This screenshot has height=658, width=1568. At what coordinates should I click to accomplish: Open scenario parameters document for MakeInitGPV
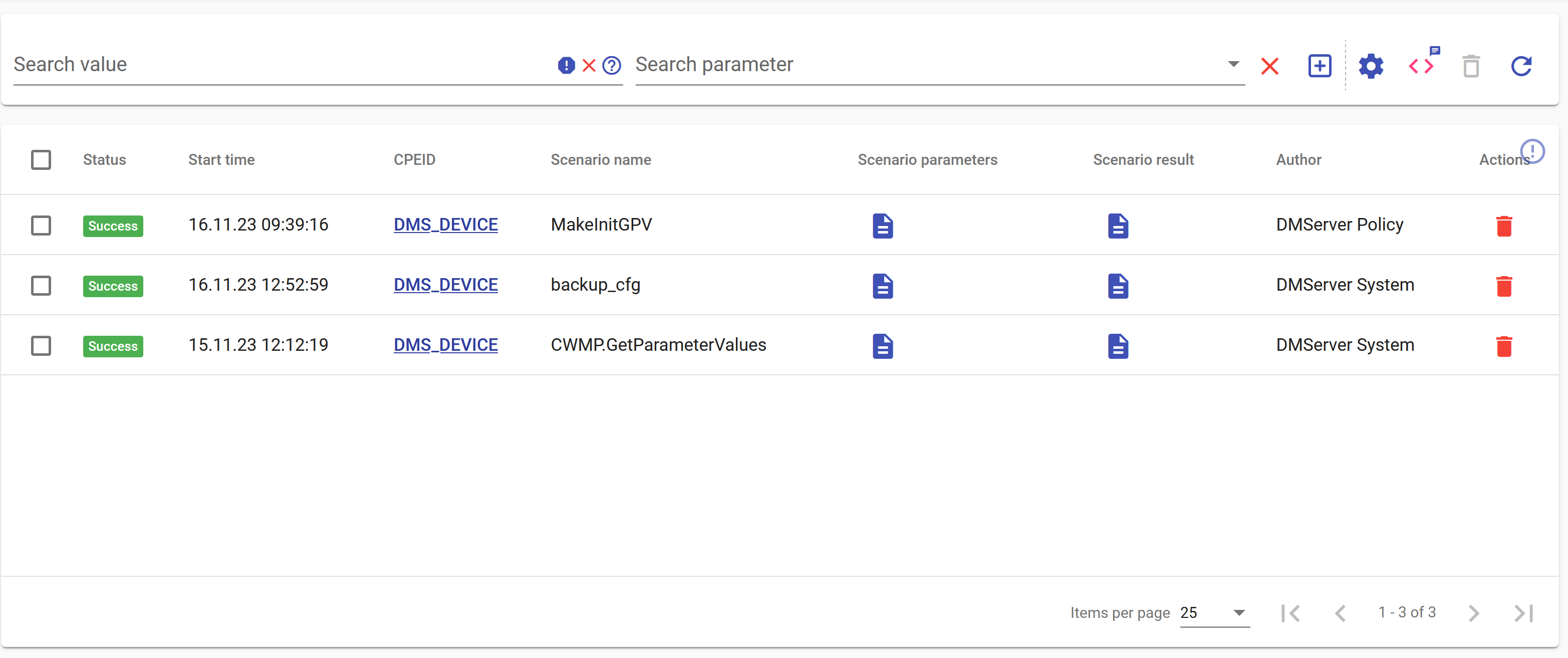click(882, 226)
